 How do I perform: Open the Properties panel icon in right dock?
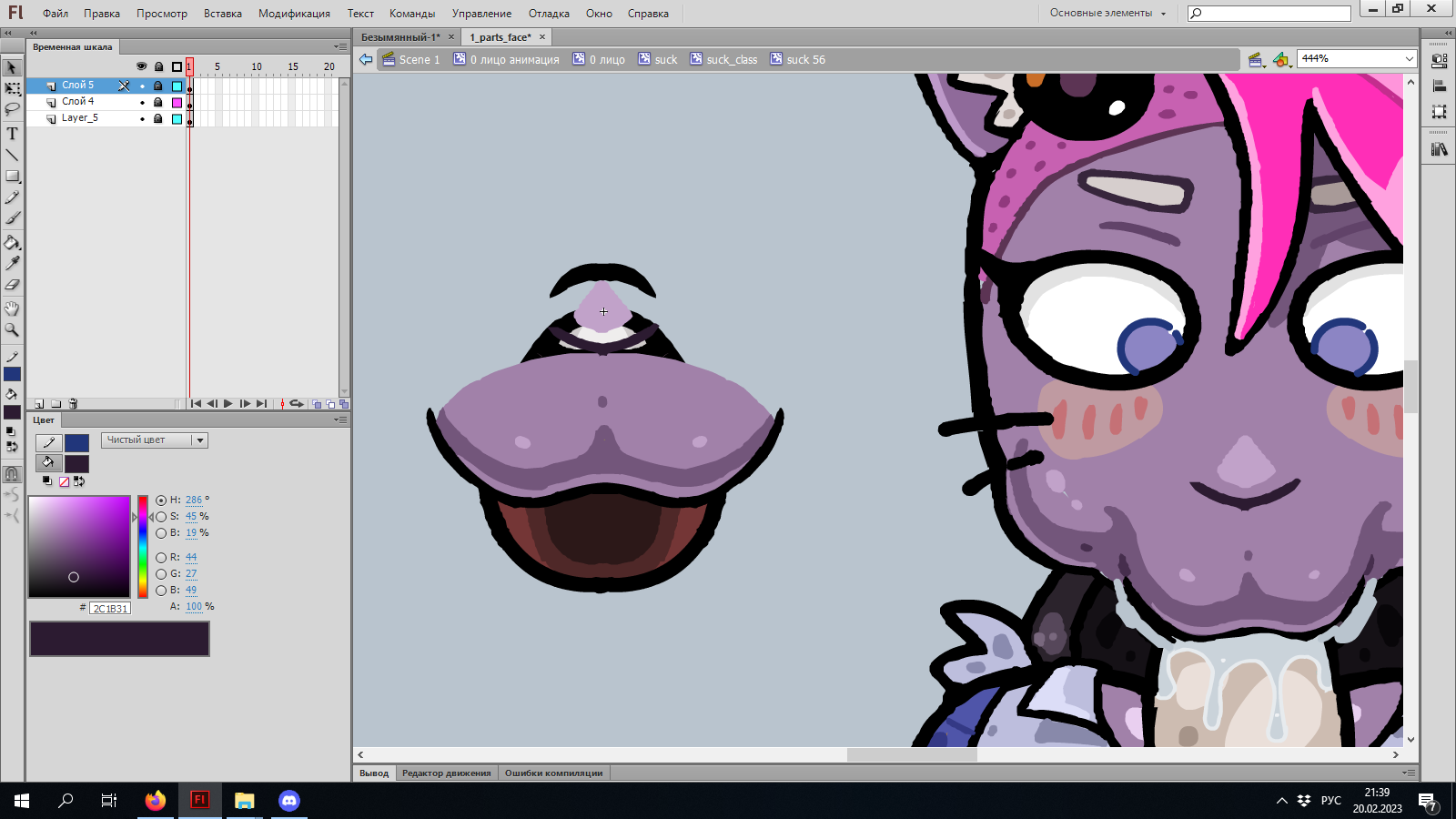[1439, 61]
